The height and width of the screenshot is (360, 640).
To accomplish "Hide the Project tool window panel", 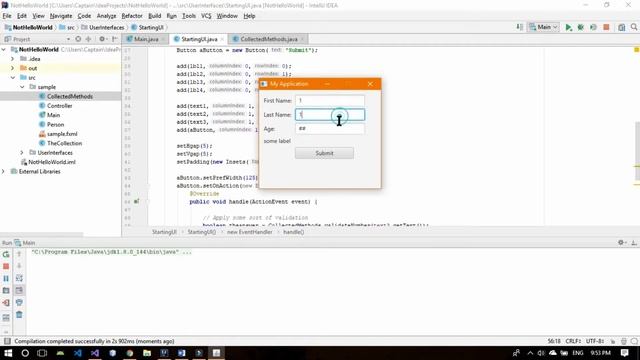I will tap(115, 39).
